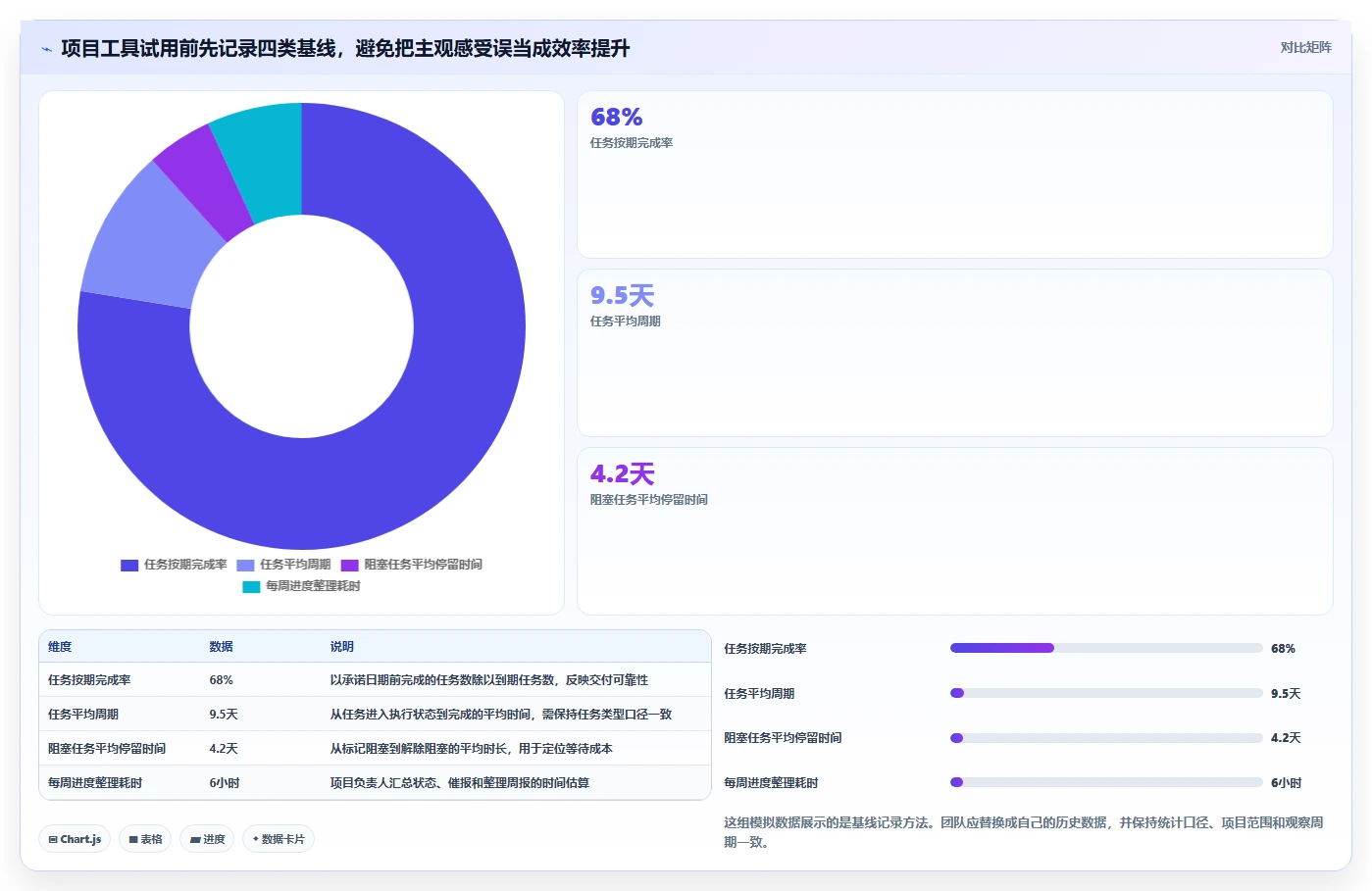Click the 6小时 cell in the table

tap(225, 783)
